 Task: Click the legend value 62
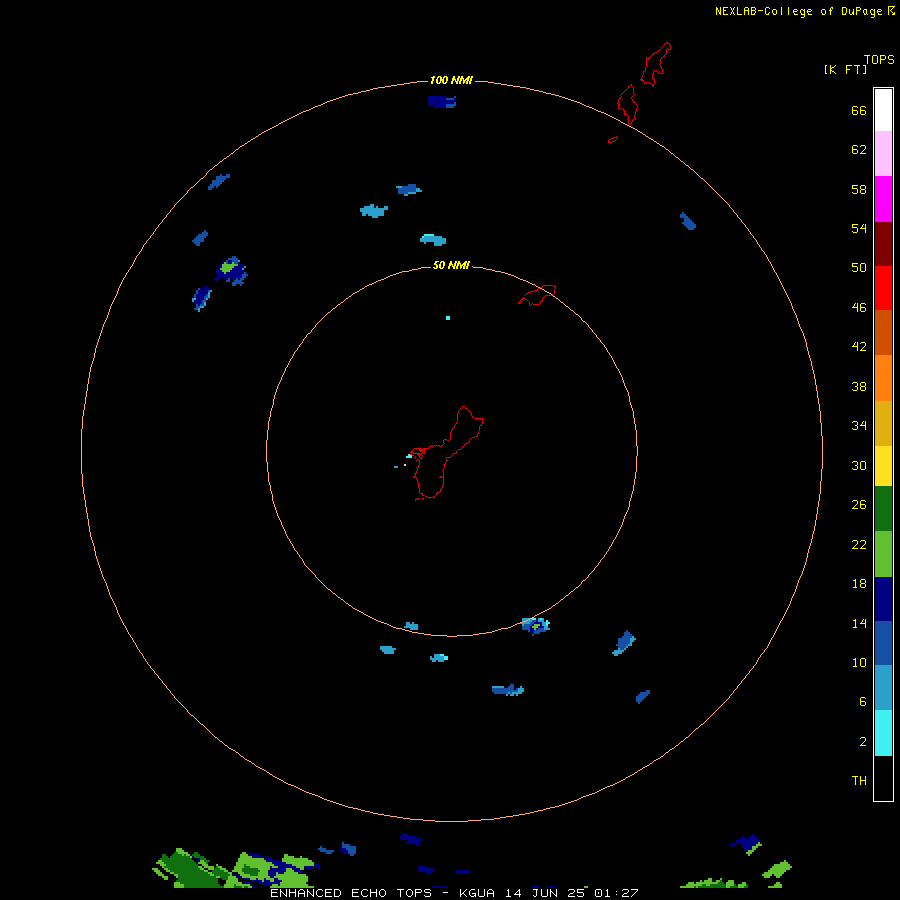[859, 149]
